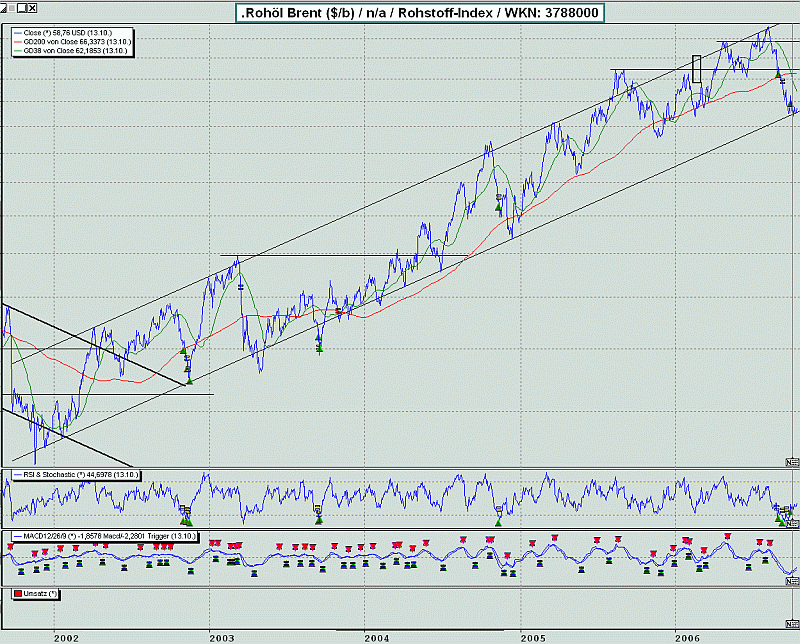Click the N= icon in the main price panel
The height and width of the screenshot is (644, 800).
click(792, 462)
